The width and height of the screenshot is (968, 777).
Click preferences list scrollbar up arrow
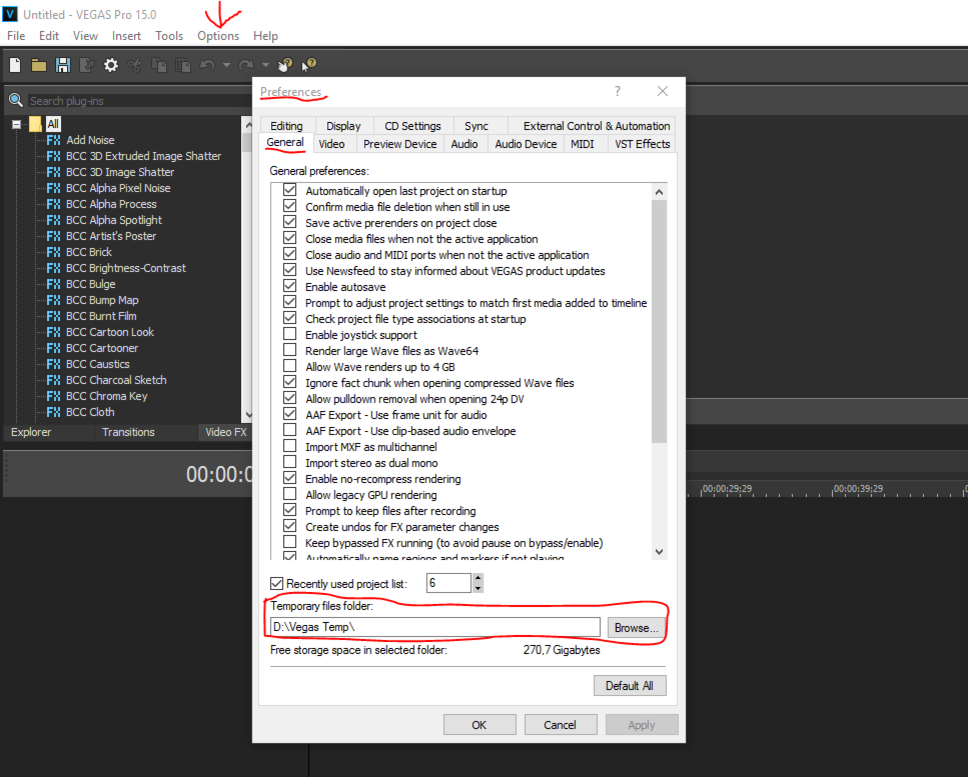[x=659, y=192]
